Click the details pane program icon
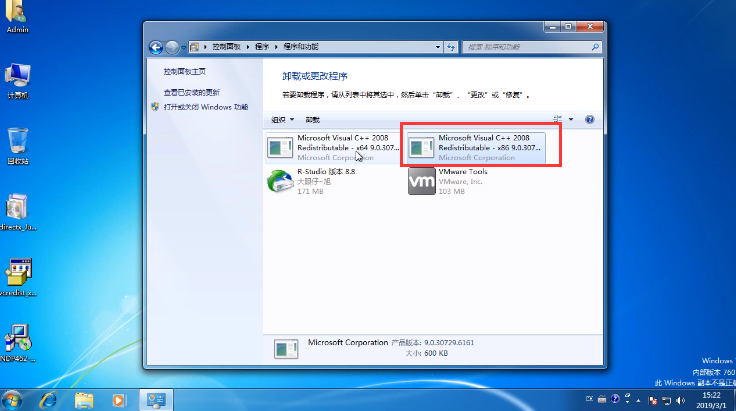The height and width of the screenshot is (411, 736). pyautogui.click(x=286, y=349)
